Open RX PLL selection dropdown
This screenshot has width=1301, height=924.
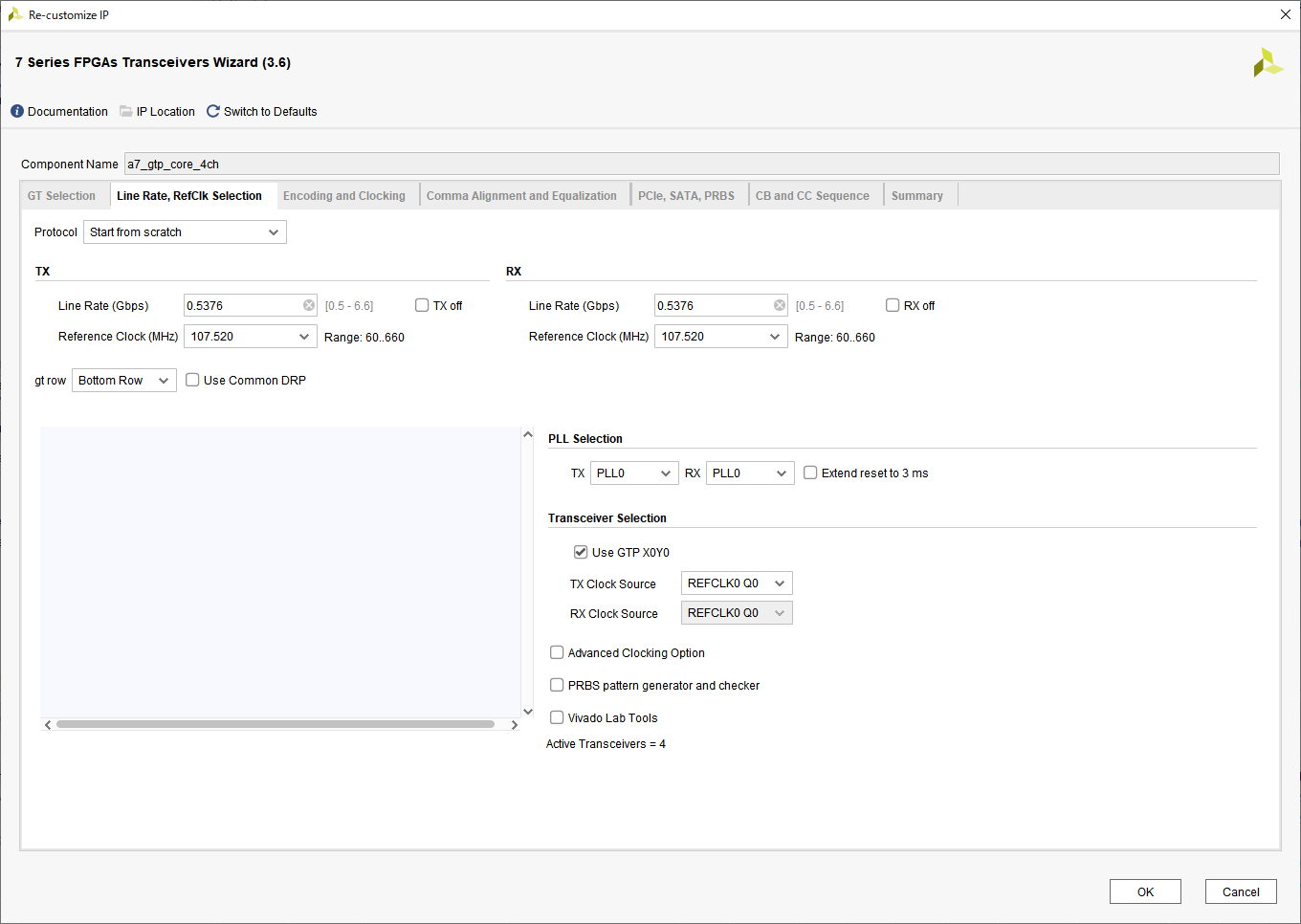point(750,473)
